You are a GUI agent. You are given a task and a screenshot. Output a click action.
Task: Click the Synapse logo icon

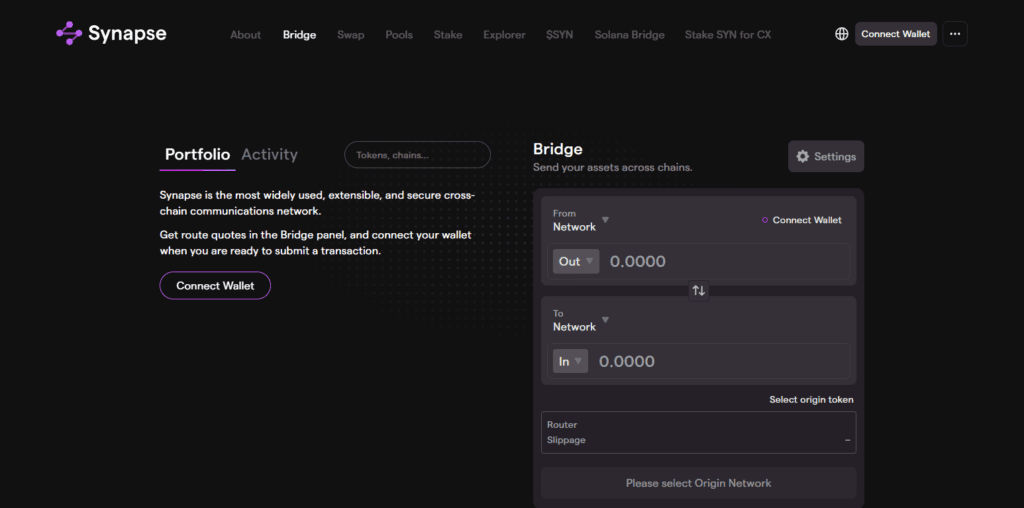coord(69,34)
